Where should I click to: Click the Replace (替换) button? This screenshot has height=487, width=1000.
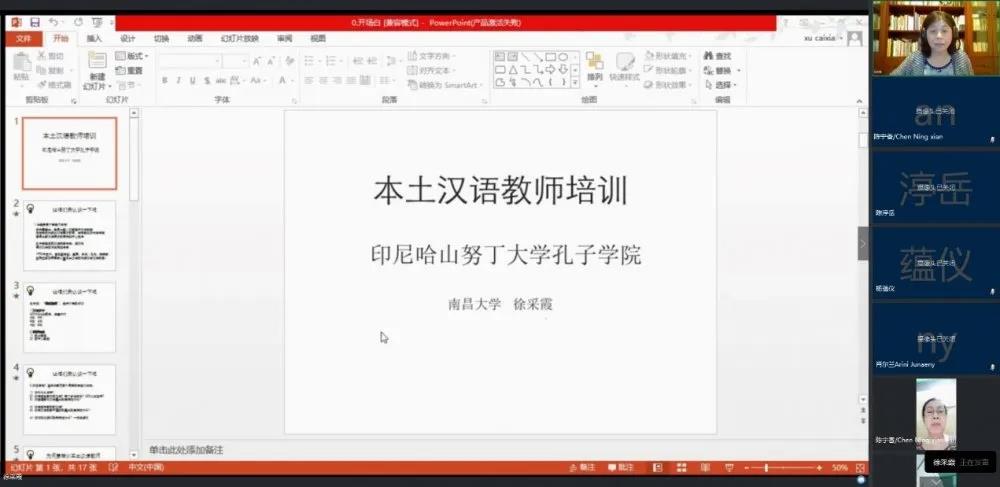pyautogui.click(x=721, y=70)
